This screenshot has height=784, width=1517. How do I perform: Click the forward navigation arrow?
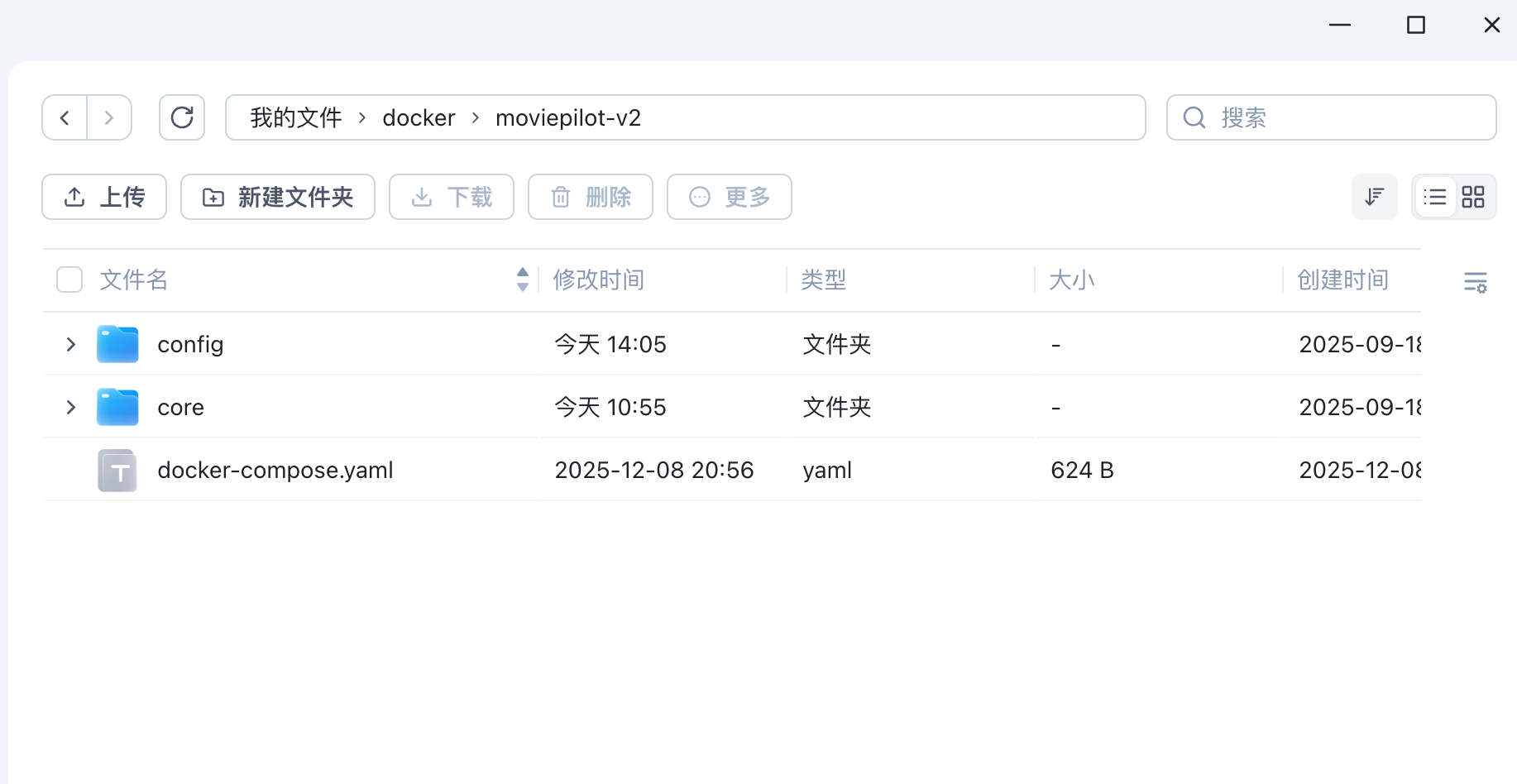(x=109, y=117)
